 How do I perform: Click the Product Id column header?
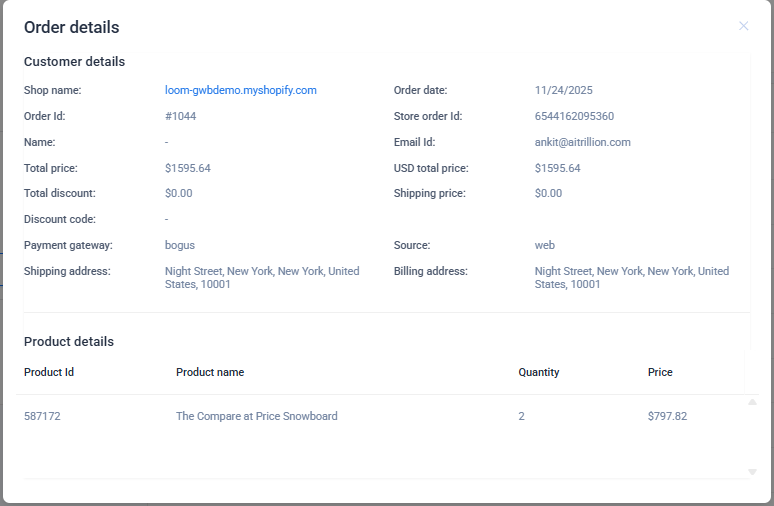tap(49, 372)
